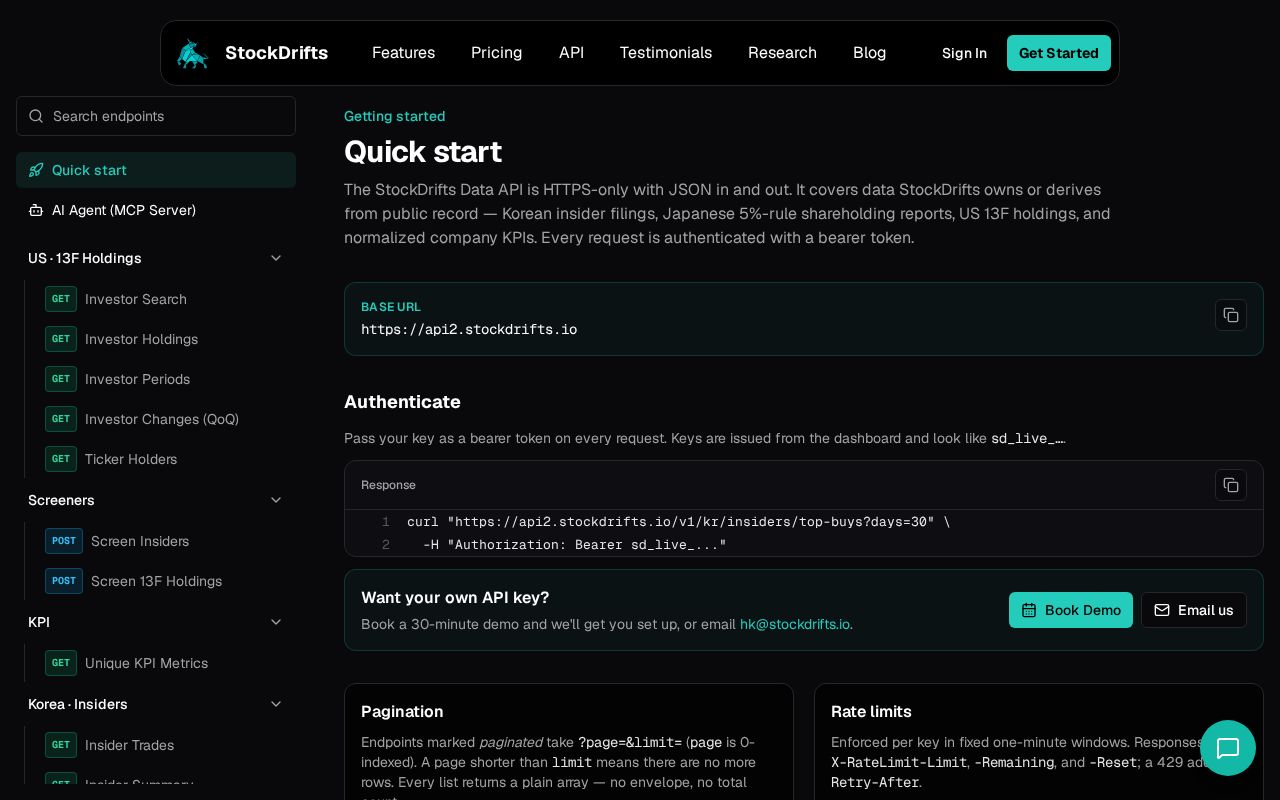The height and width of the screenshot is (800, 1280).
Task: Click the Book Demo button
Action: (x=1071, y=610)
